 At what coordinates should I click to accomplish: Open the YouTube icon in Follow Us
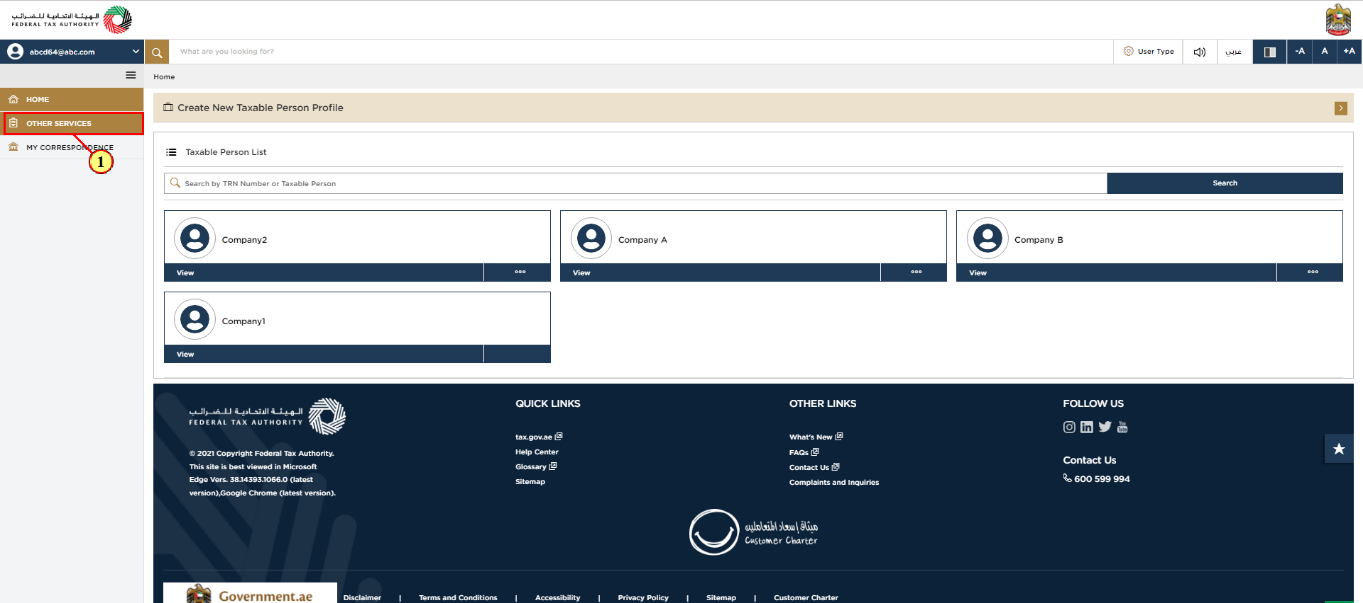click(1122, 427)
